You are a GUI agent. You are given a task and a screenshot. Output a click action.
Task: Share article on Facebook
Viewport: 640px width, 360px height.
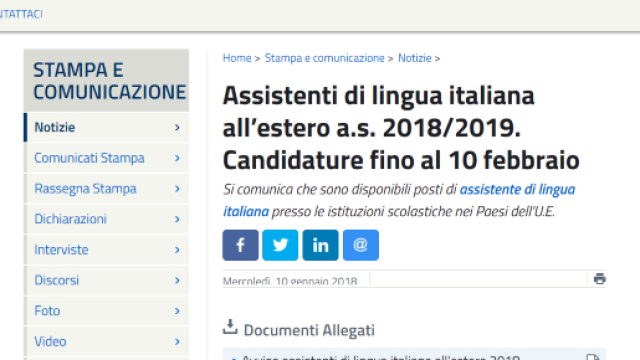click(x=240, y=245)
